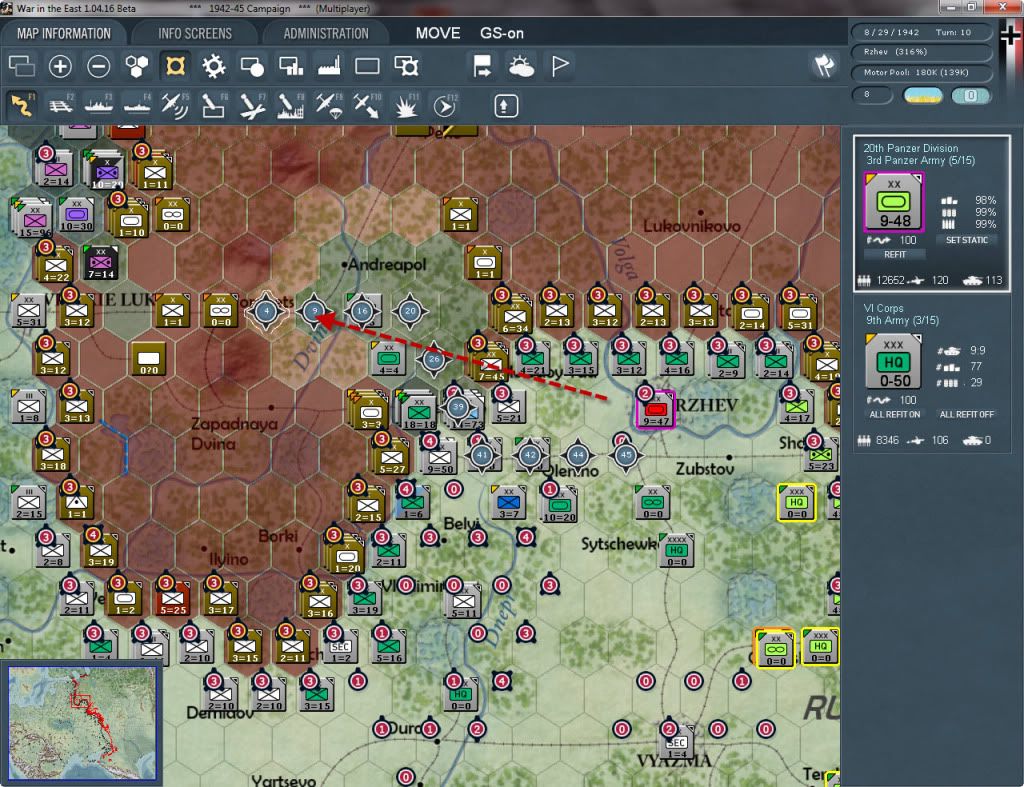Toggle the empty rectangle map icon
Viewport: 1024px width, 787px height.
tap(367, 66)
